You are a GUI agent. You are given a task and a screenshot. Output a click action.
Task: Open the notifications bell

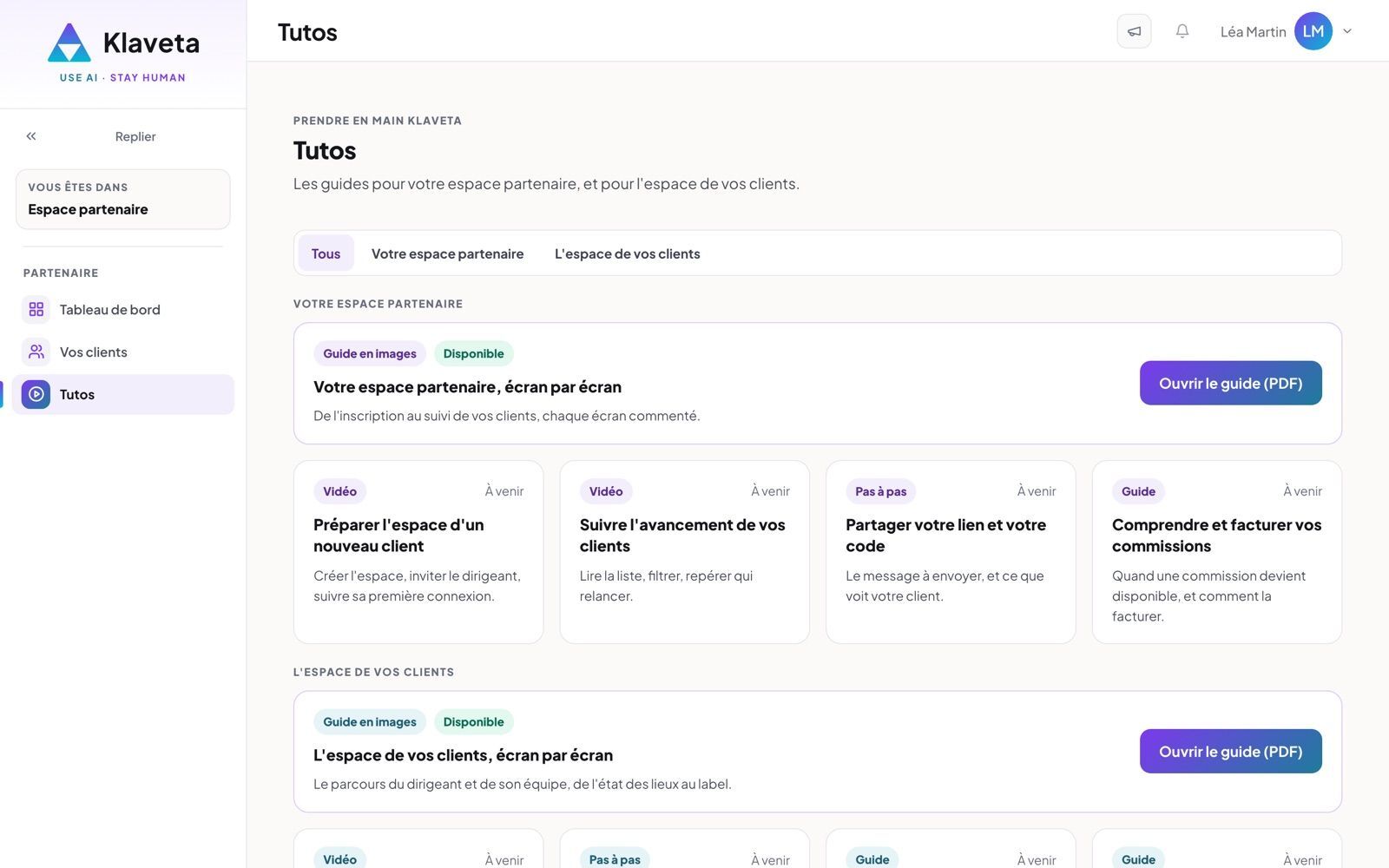coord(1182,31)
